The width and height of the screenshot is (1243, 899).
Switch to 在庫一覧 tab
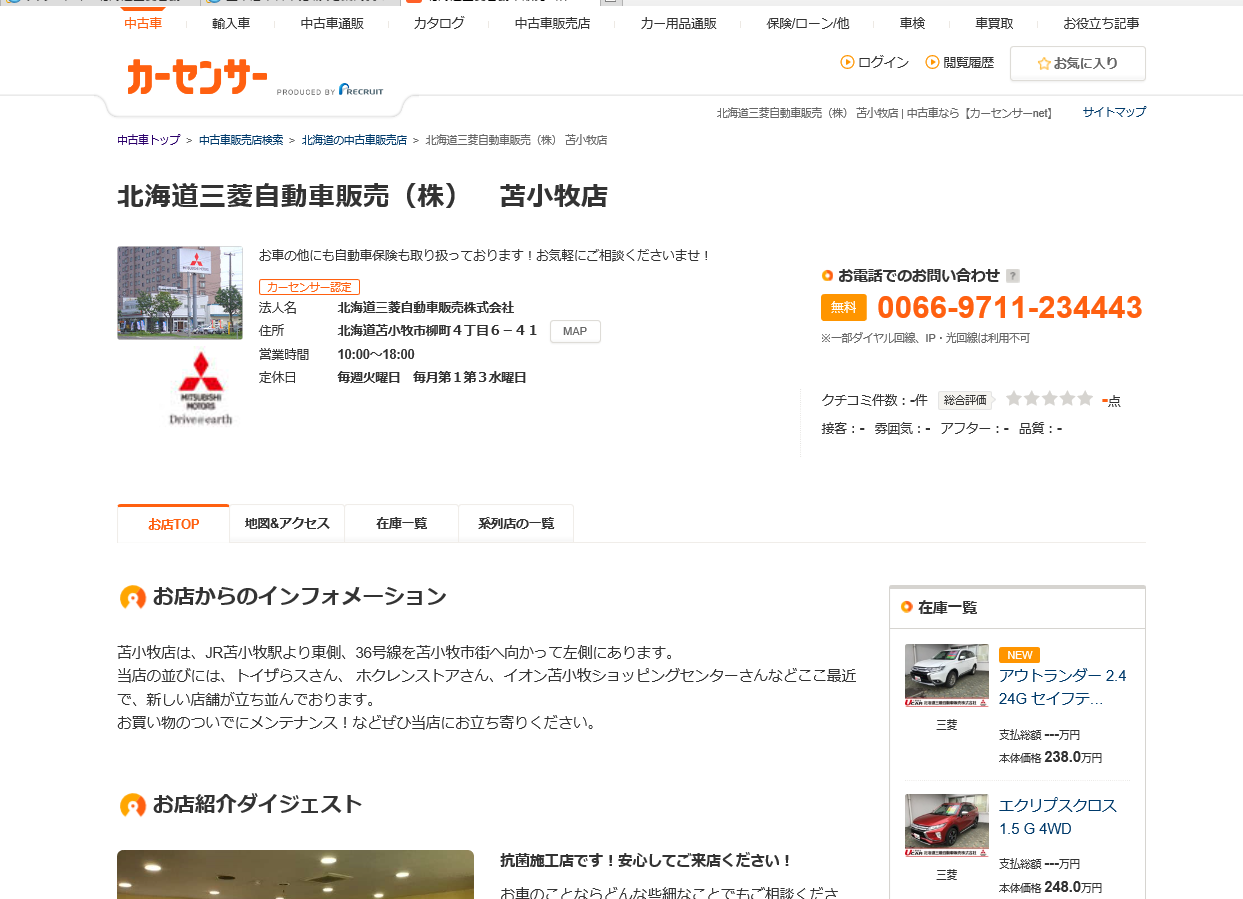point(401,523)
